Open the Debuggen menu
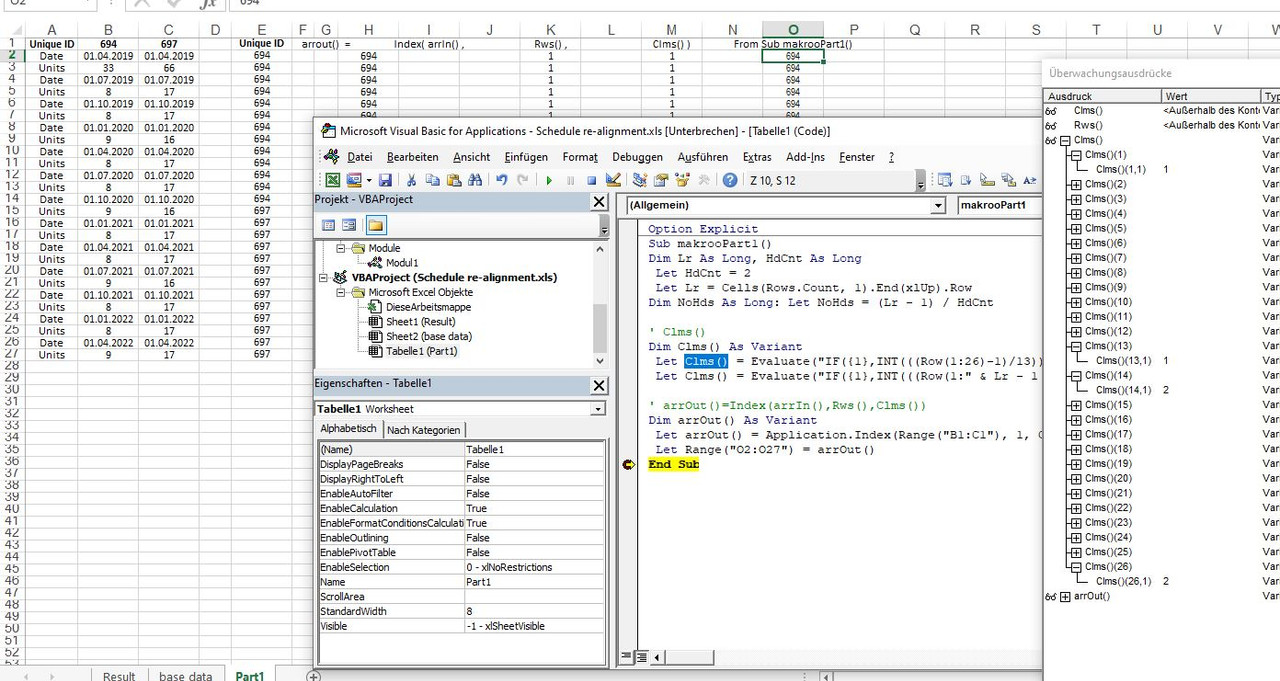 coord(637,157)
